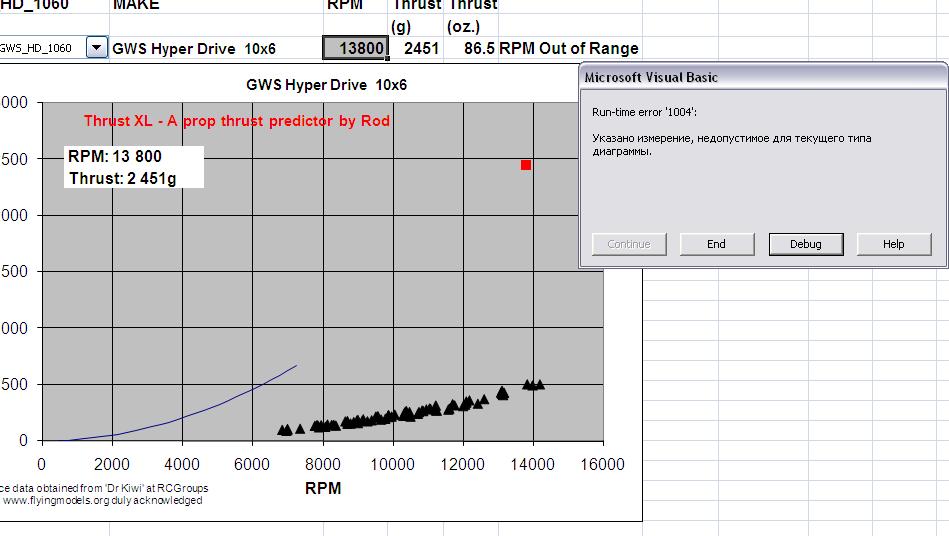Select the RPM input cell showing 13800

click(x=355, y=48)
